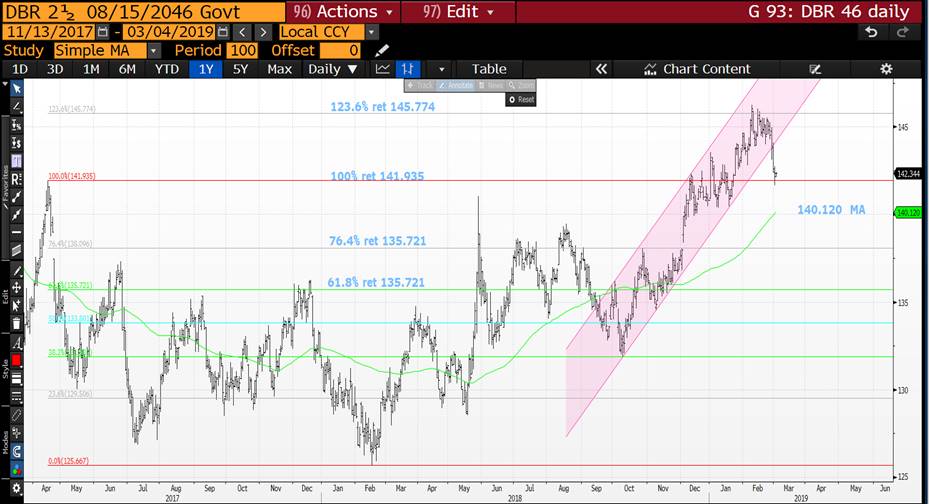Shift date range backward arrow
Screen dimensions: 929x504
242,32
